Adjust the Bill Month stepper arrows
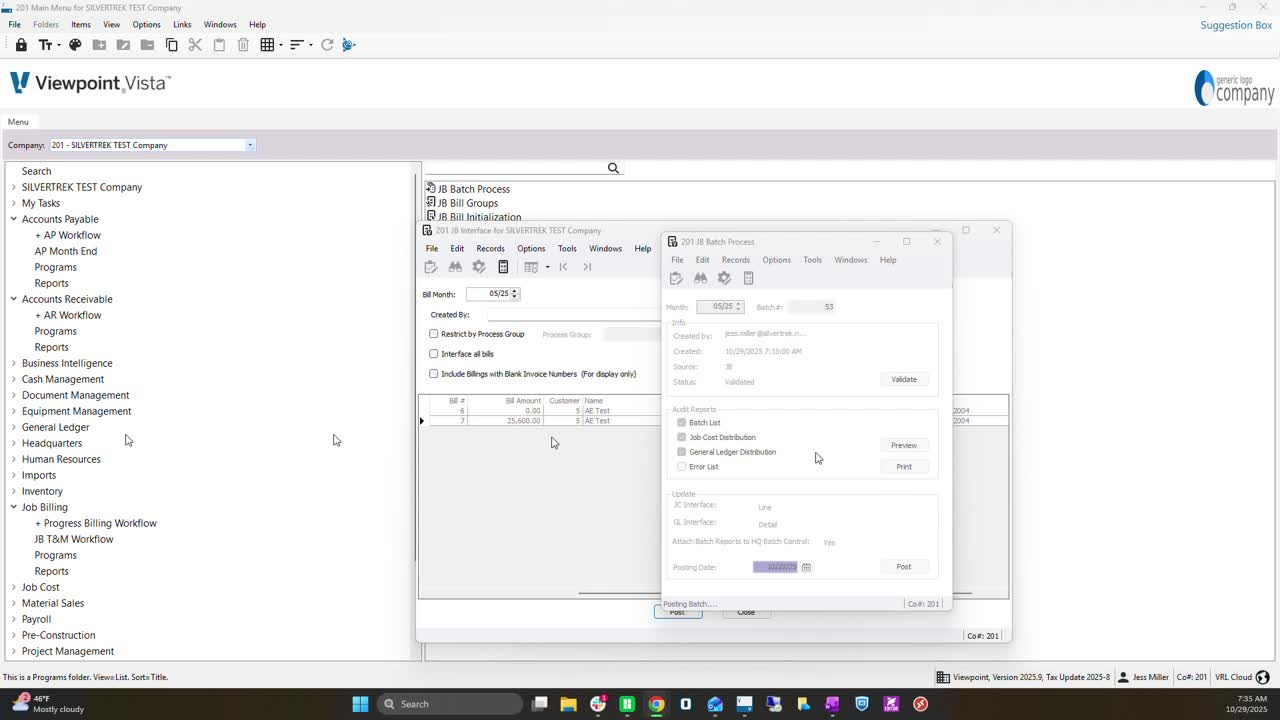The height and width of the screenshot is (720, 1280). click(515, 294)
